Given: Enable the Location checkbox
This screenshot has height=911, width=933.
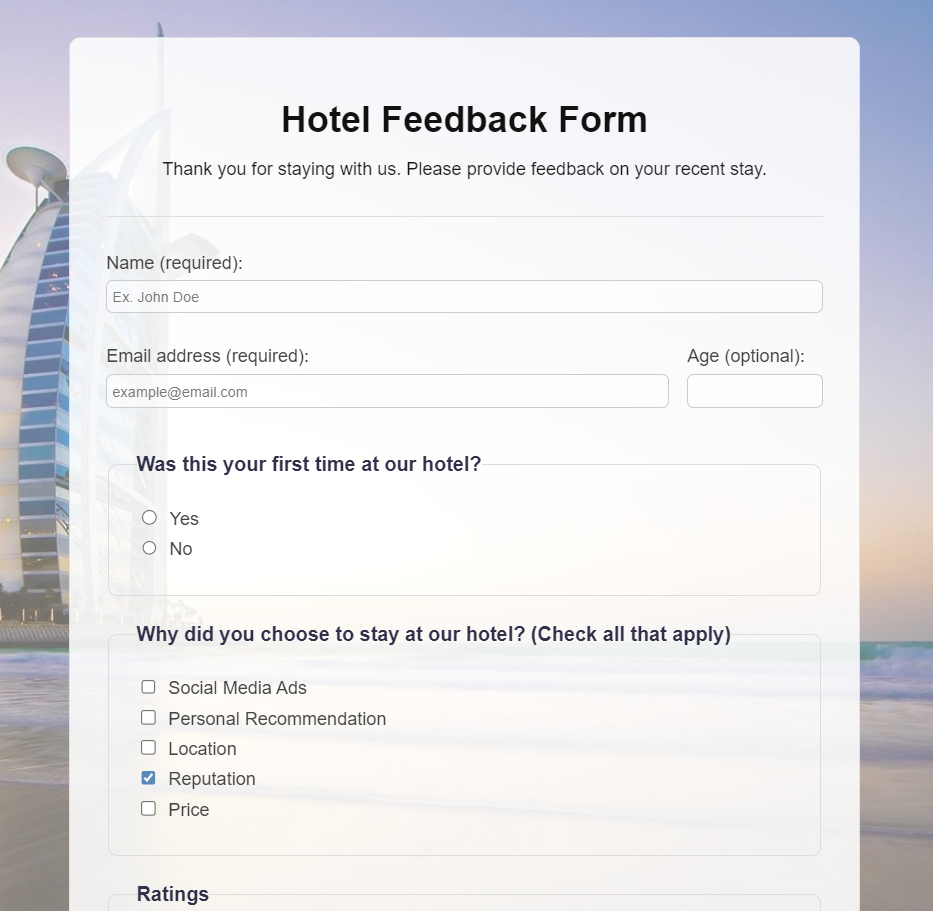Looking at the screenshot, I should (x=148, y=748).
